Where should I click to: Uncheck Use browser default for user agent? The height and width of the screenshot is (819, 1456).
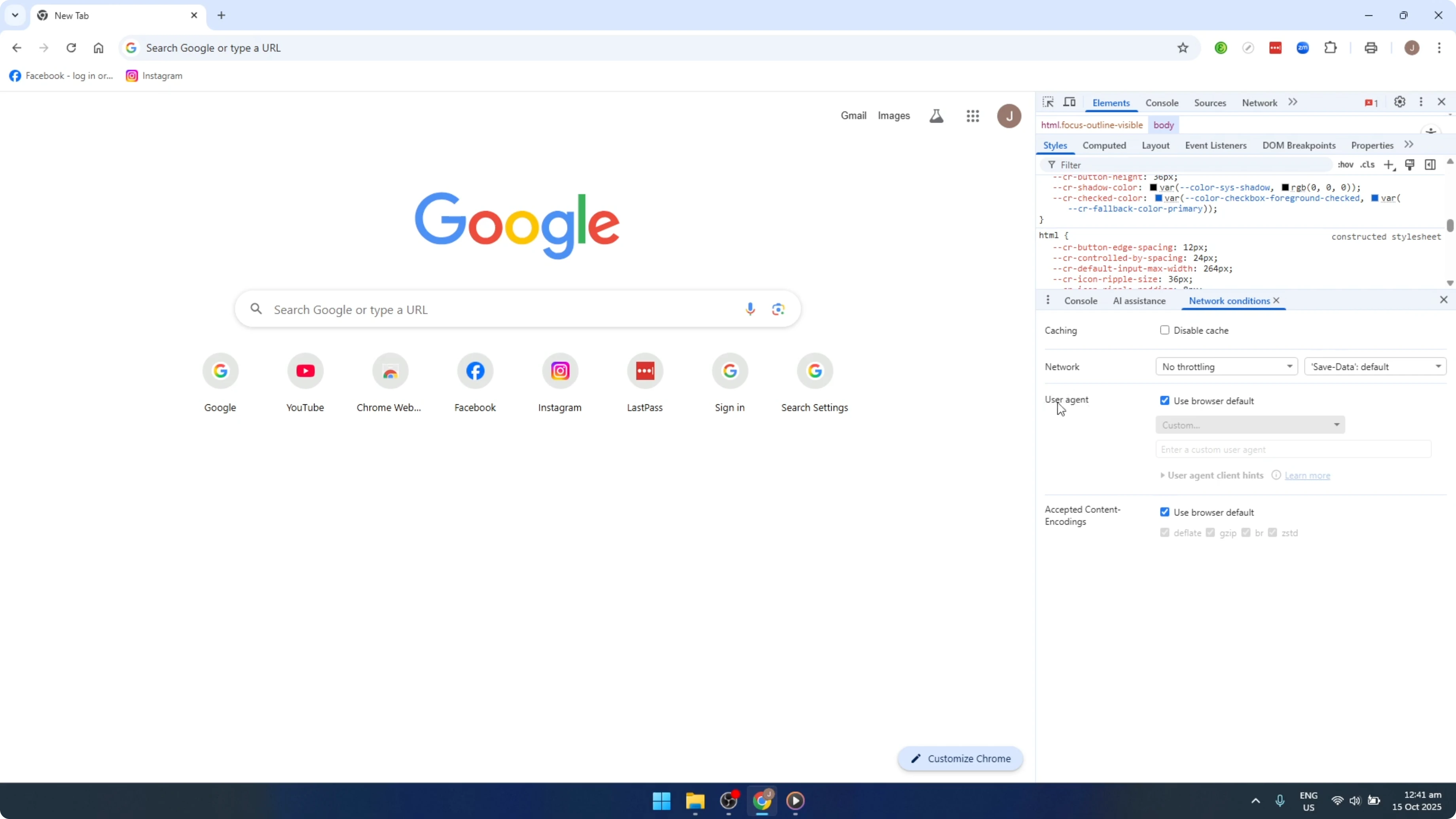[1166, 400]
